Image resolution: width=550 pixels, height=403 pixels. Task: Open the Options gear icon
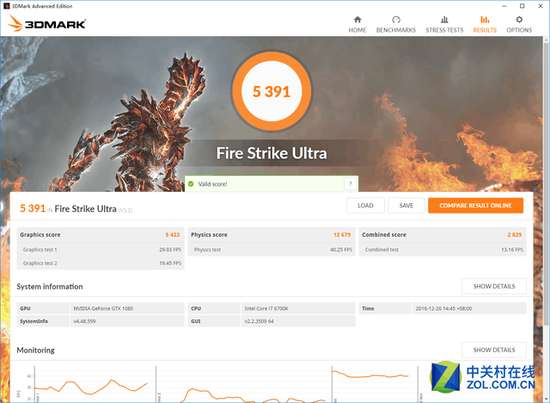point(519,20)
